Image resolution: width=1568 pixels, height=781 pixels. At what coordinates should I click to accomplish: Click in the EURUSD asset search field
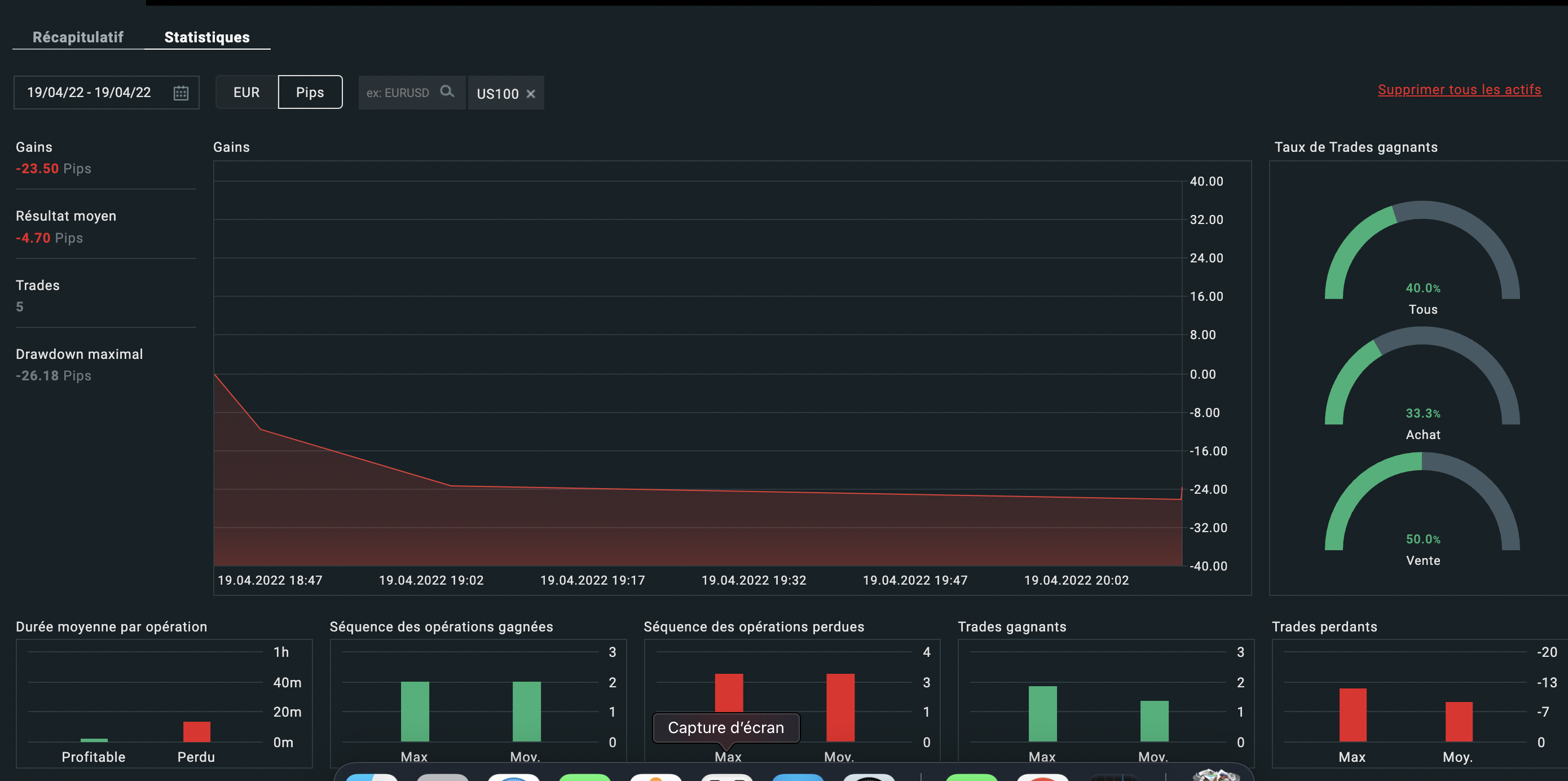pyautogui.click(x=398, y=93)
